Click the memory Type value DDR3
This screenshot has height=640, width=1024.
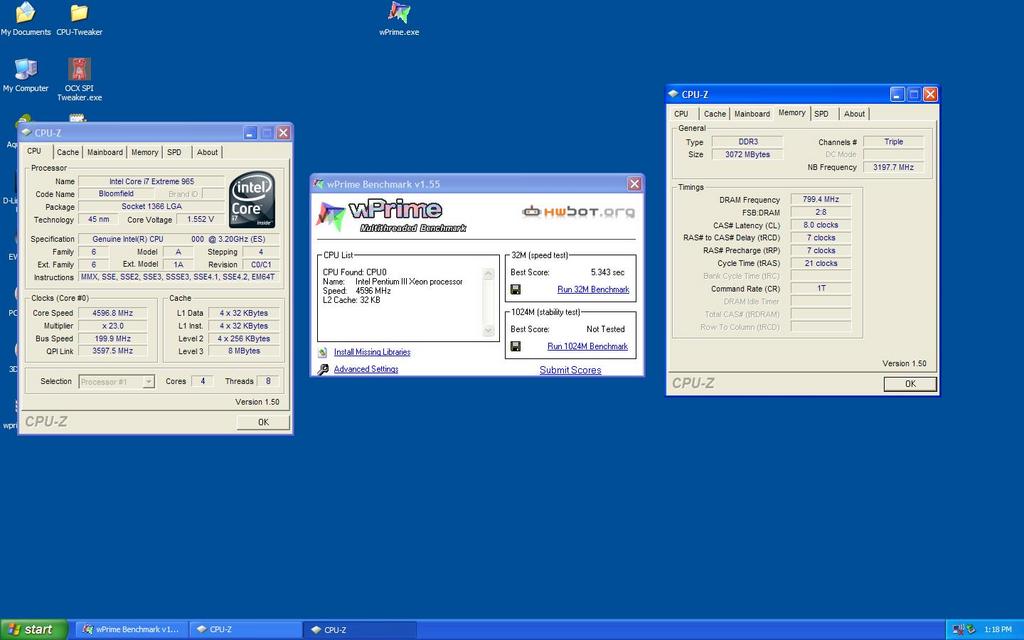click(x=748, y=142)
